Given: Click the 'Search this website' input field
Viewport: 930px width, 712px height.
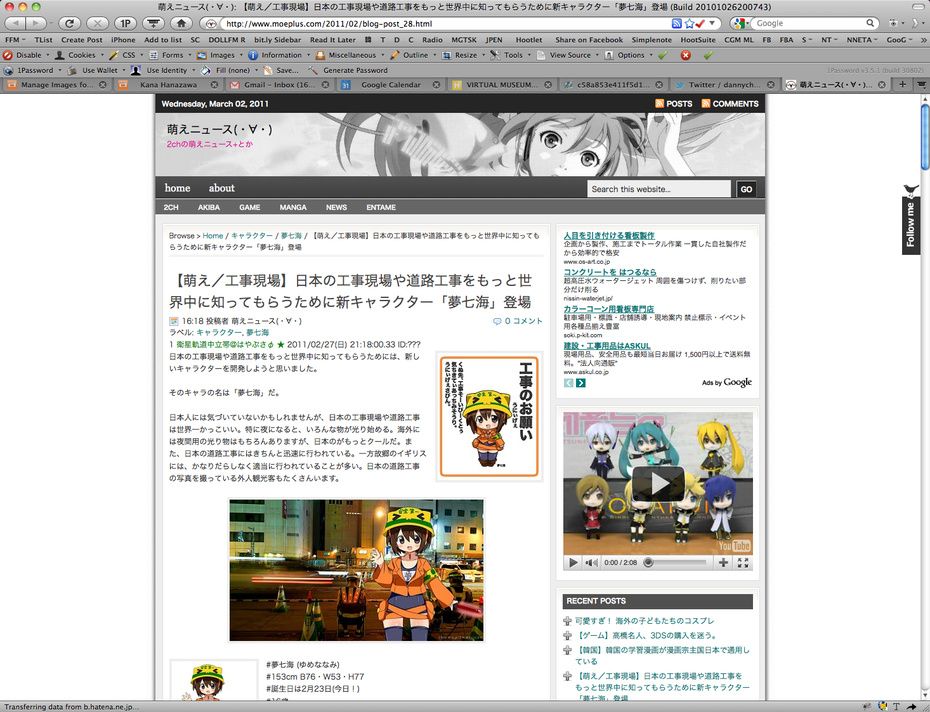Looking at the screenshot, I should [x=659, y=189].
